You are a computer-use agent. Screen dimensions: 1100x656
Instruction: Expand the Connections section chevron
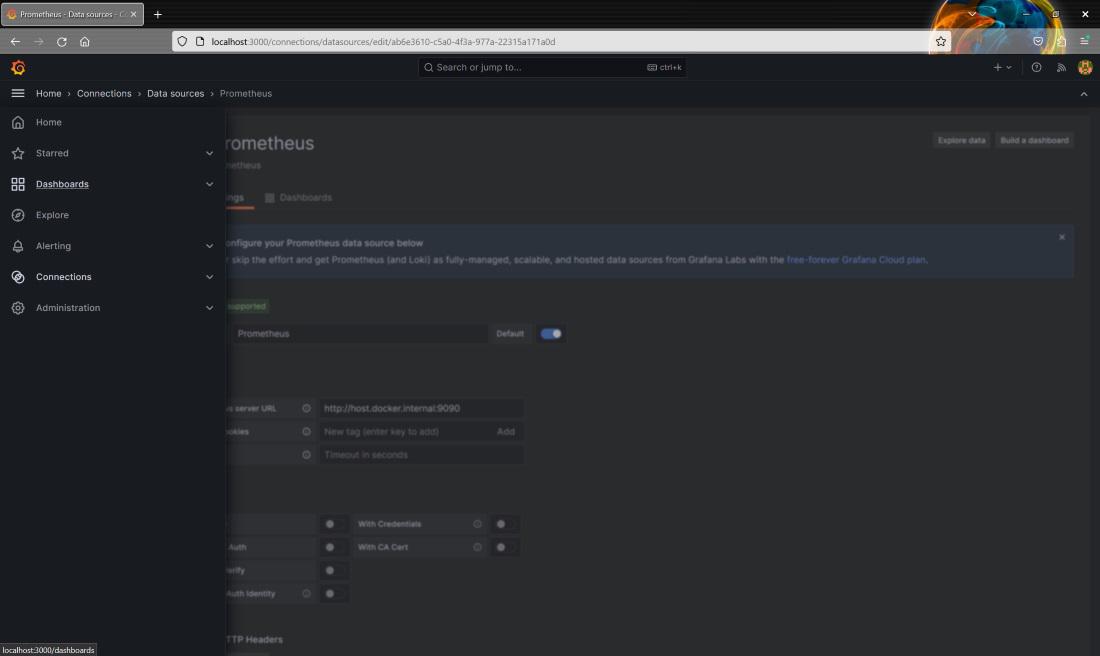pyautogui.click(x=209, y=276)
